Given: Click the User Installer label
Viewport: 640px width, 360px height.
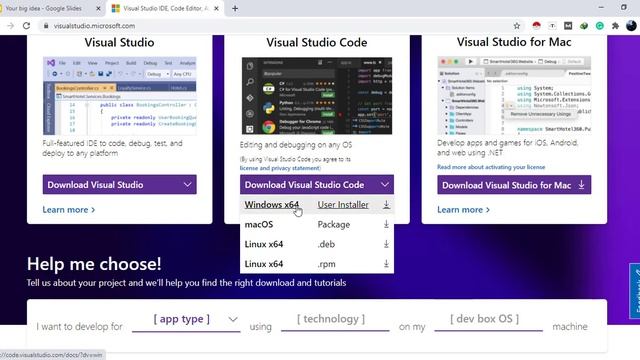Looking at the screenshot, I should (x=343, y=204).
